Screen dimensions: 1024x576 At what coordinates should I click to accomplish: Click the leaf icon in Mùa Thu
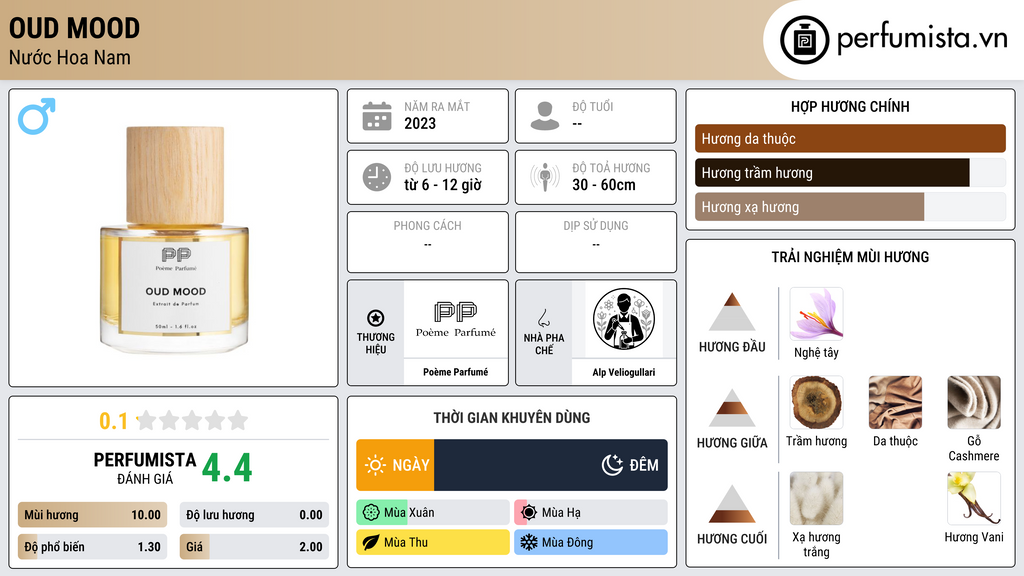(371, 542)
